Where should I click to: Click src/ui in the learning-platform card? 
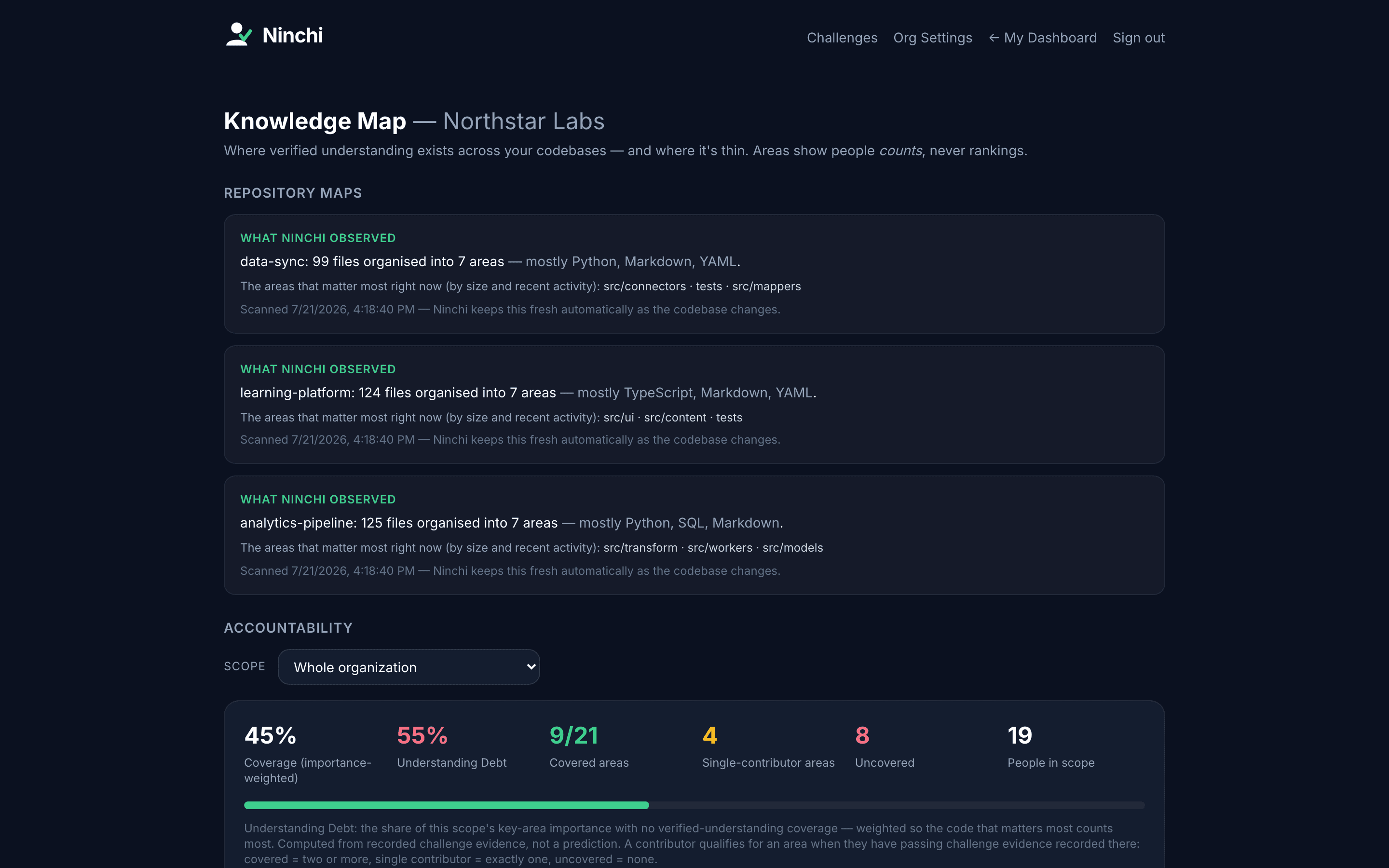(x=619, y=417)
